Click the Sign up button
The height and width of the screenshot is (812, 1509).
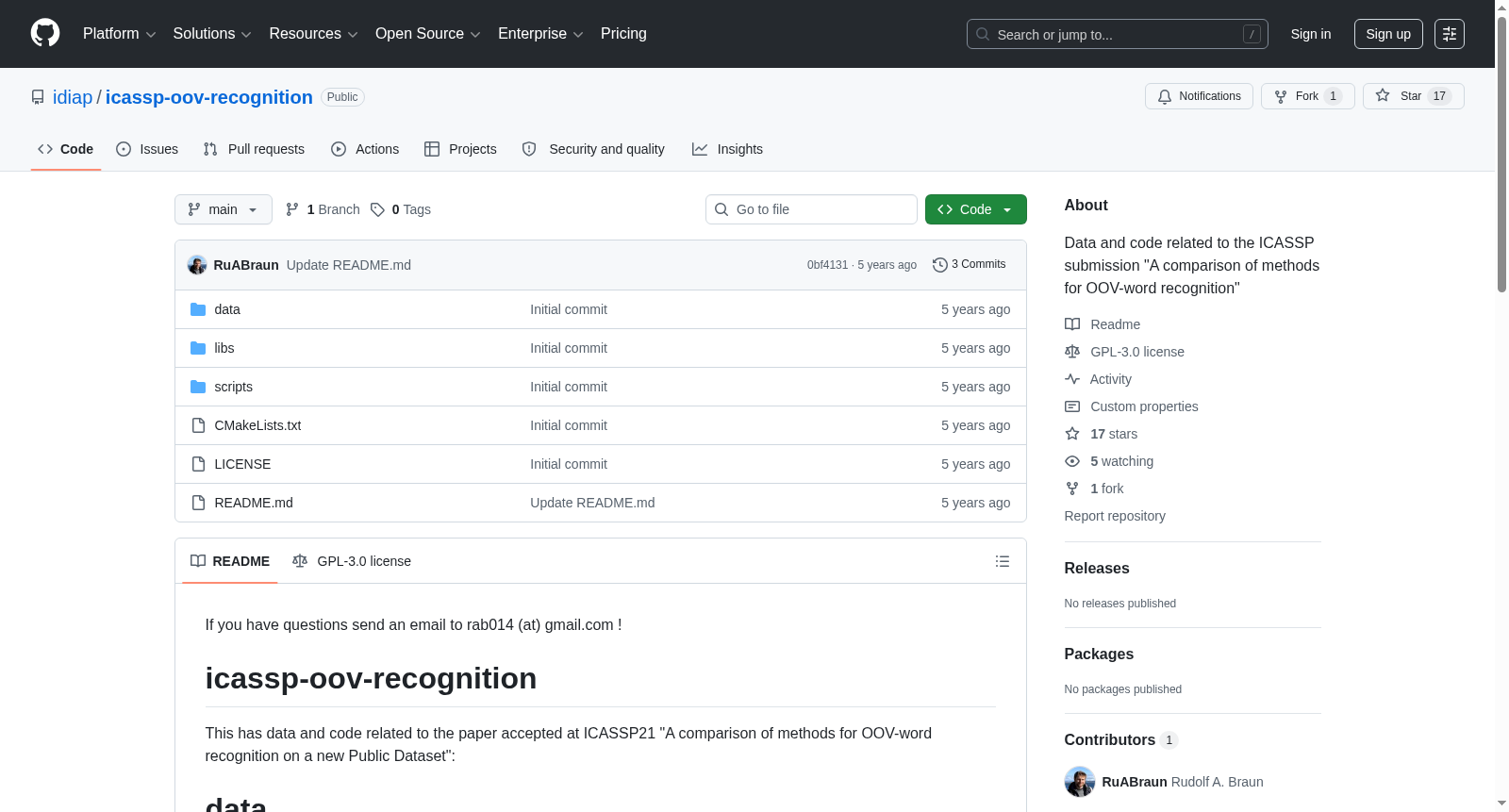click(1388, 34)
